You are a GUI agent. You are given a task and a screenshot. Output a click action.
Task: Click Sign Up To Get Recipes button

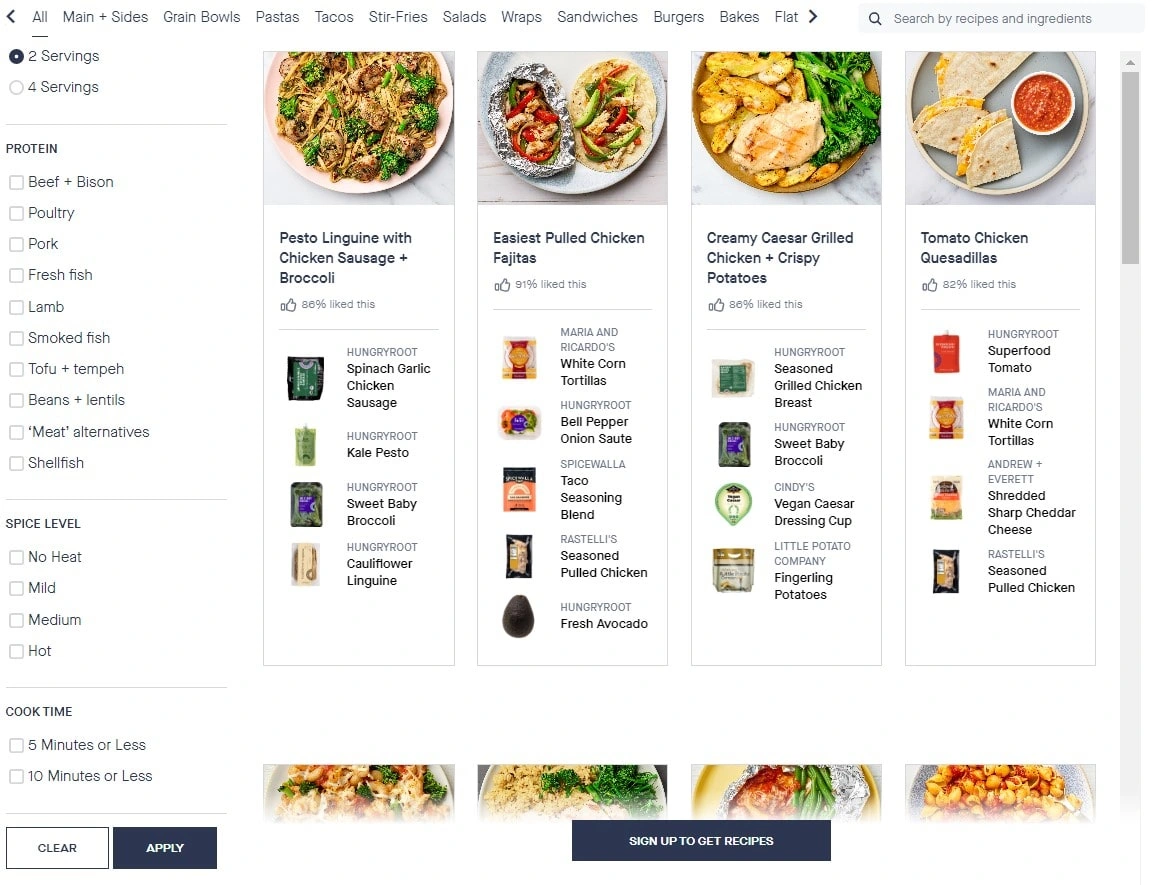click(701, 840)
